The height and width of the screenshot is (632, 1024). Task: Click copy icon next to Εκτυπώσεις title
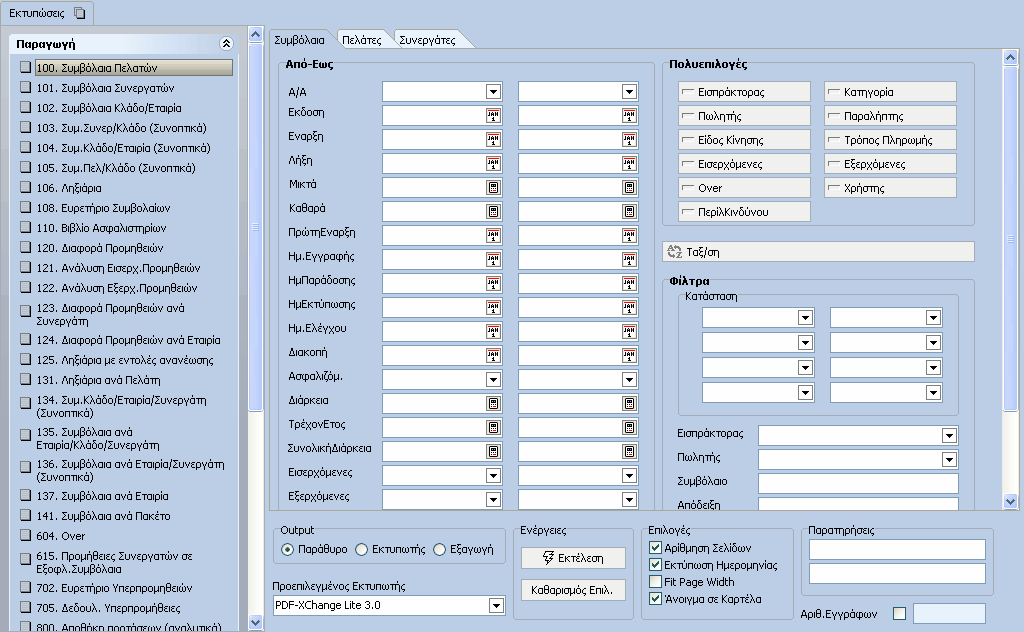coord(79,13)
